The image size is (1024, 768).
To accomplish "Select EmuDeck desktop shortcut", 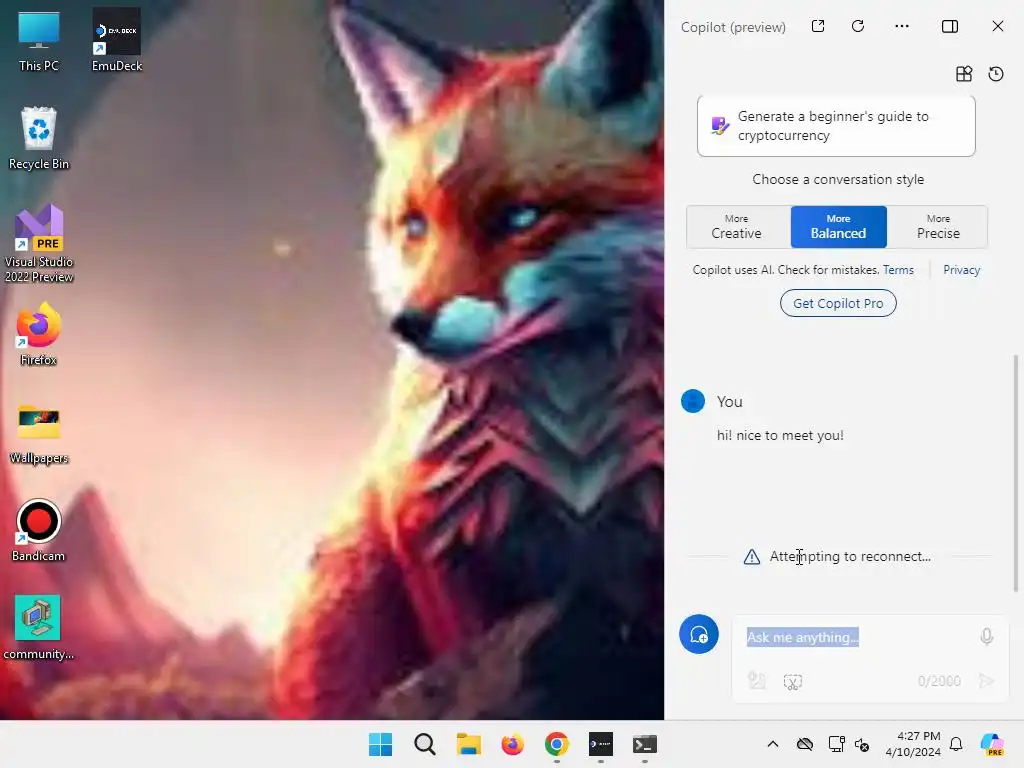I will click(117, 41).
